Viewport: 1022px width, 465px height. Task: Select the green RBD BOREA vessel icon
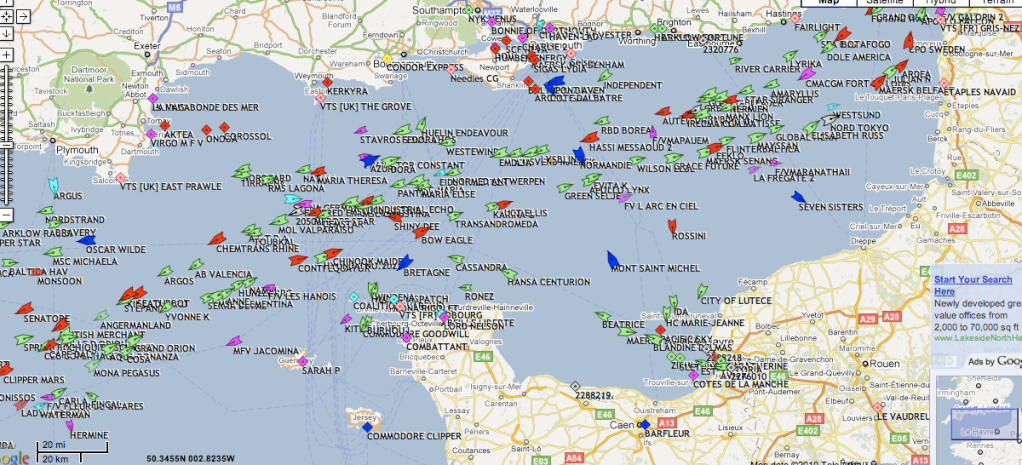[x=602, y=121]
